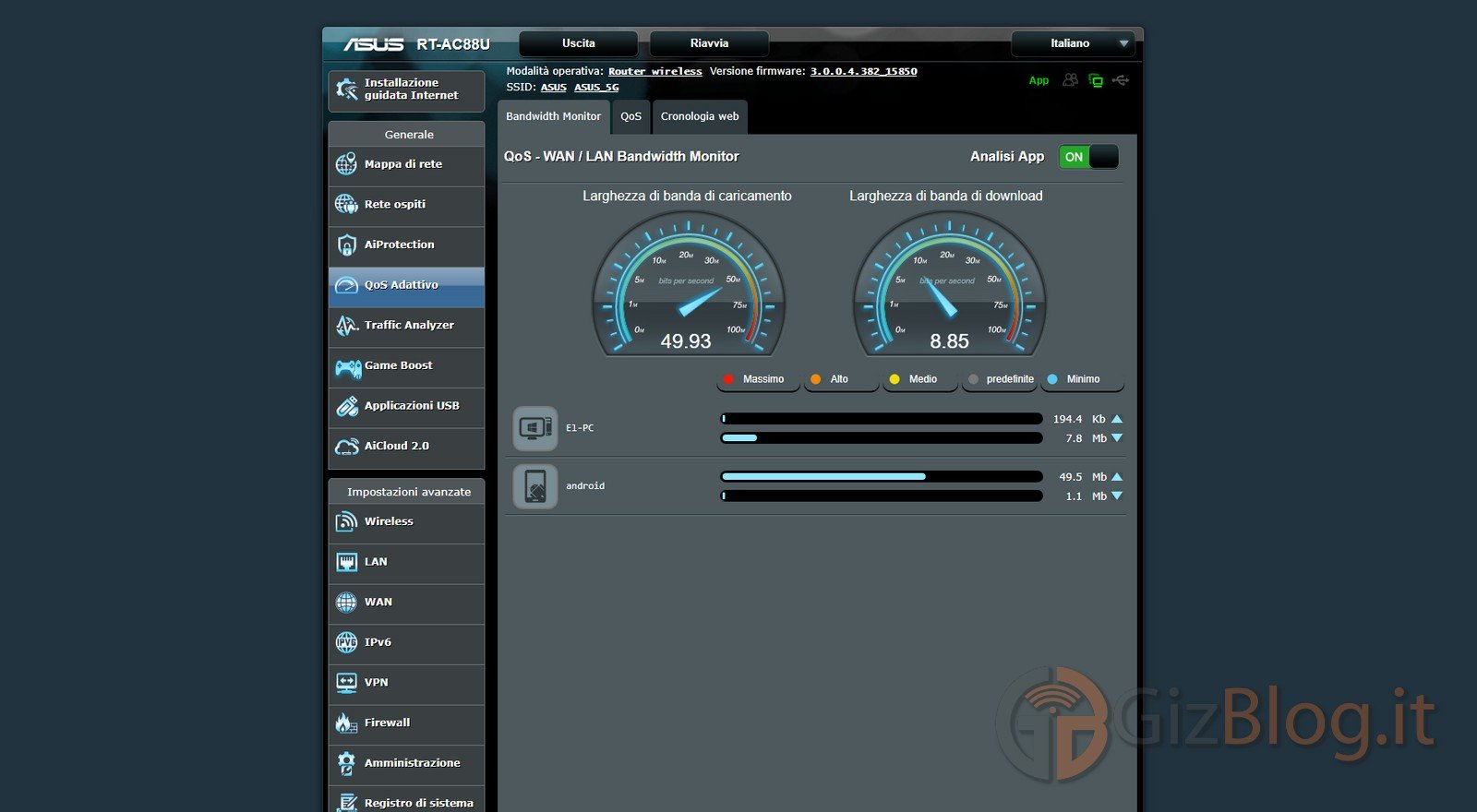
Task: Click the Mappa di rete globe icon
Action: (x=346, y=164)
